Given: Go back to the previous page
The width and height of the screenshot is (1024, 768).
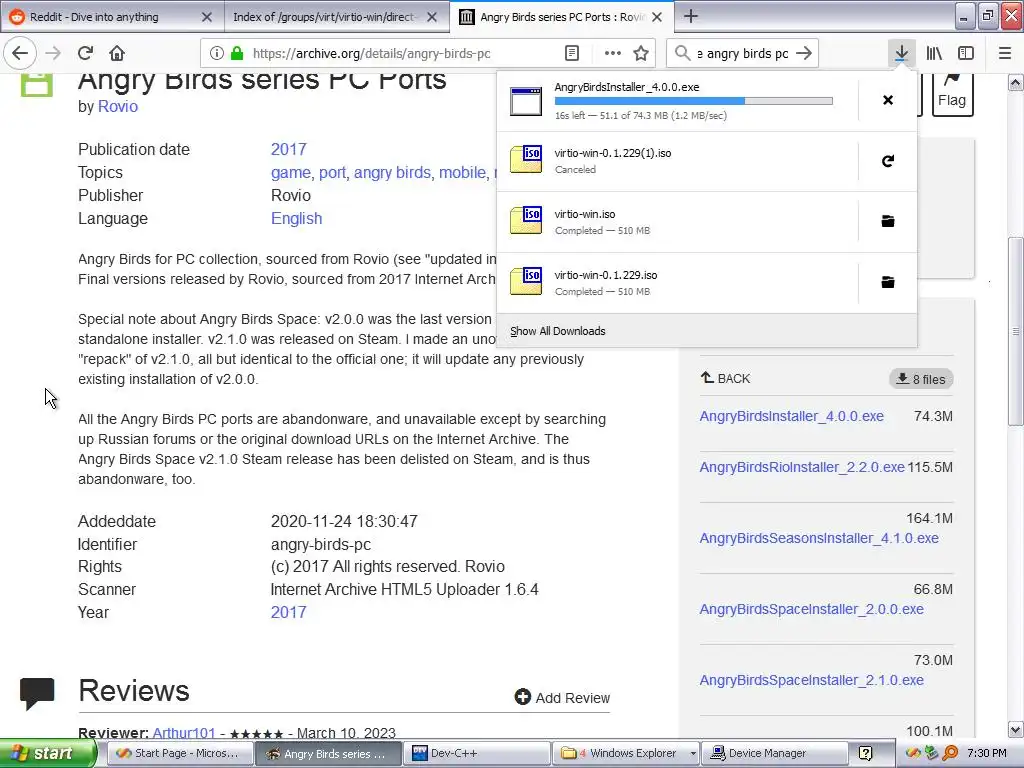Looking at the screenshot, I should click(x=20, y=53).
